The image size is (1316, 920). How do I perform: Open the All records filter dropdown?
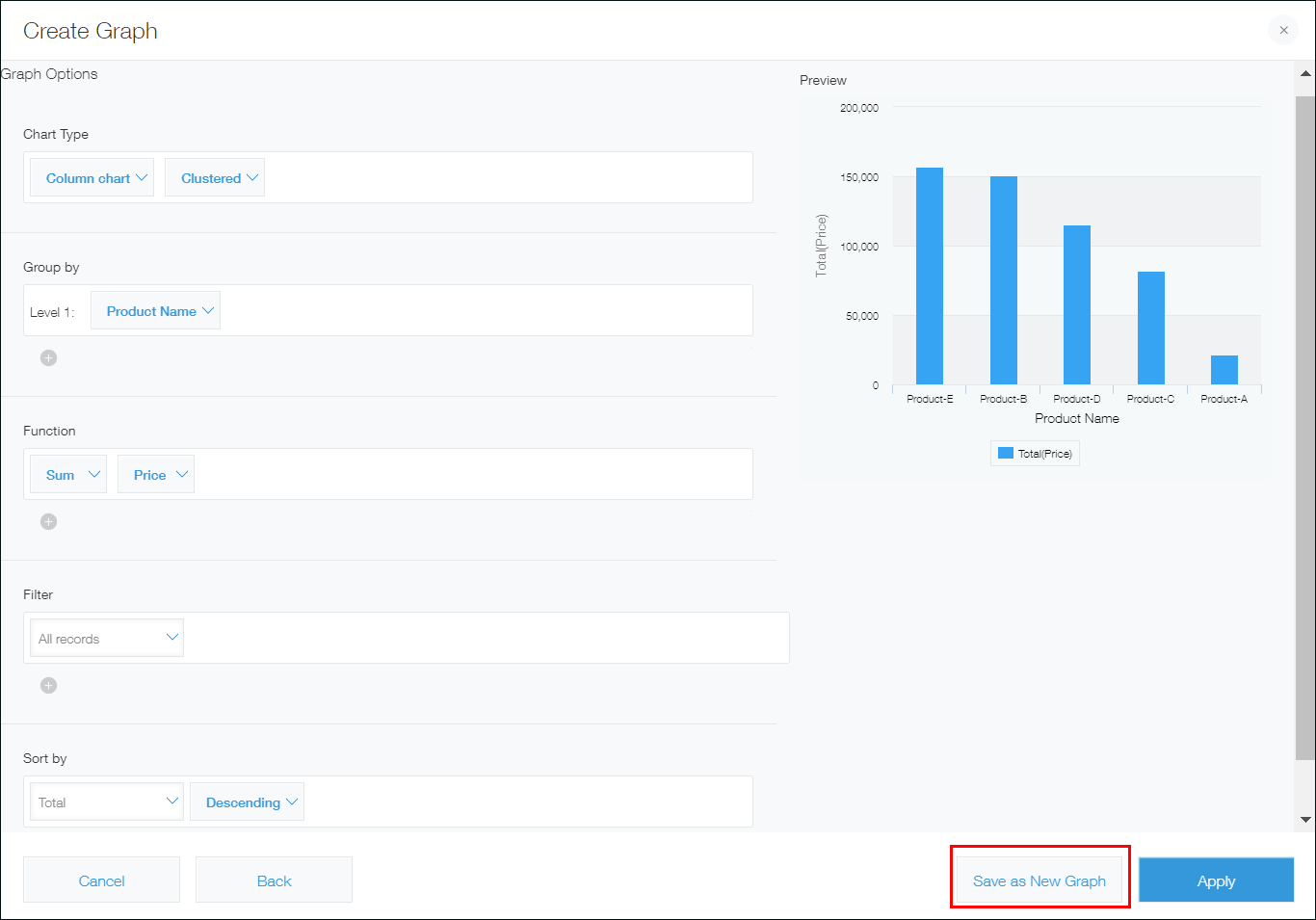[107, 639]
